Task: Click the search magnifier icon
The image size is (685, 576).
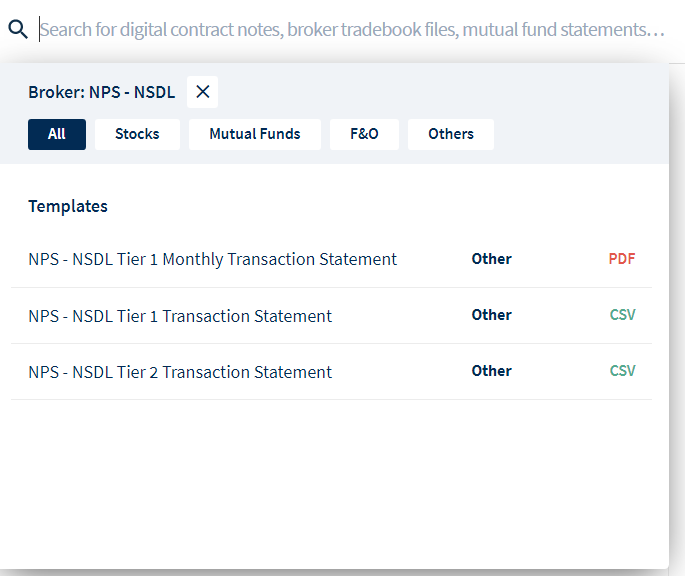Action: [x=18, y=29]
